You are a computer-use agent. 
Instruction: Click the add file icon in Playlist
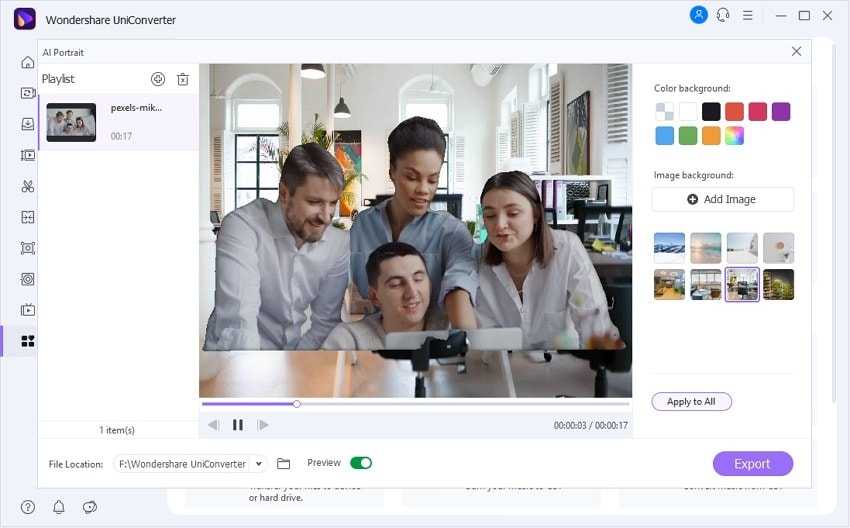tap(158, 79)
